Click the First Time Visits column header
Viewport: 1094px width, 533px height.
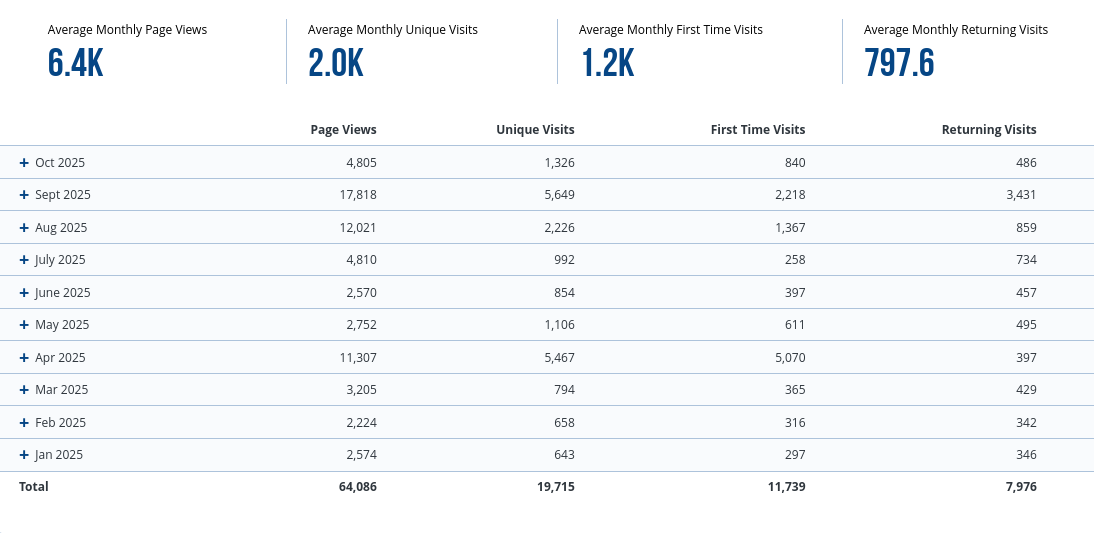(757, 130)
